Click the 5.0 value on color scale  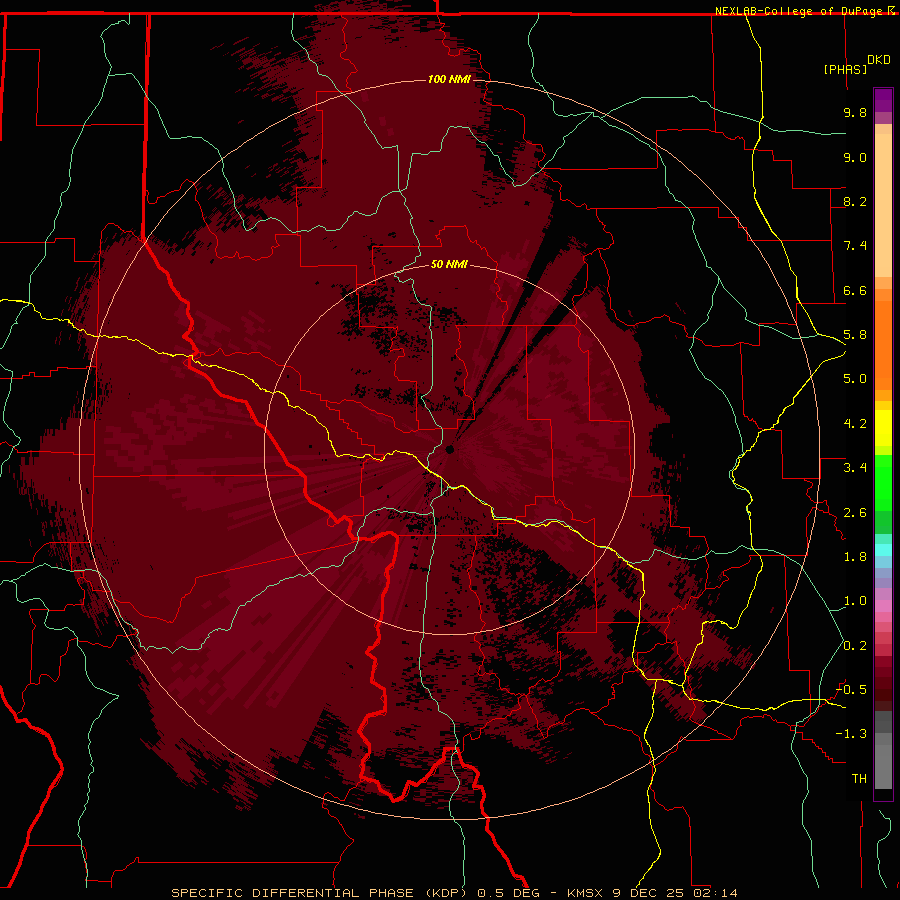click(855, 379)
